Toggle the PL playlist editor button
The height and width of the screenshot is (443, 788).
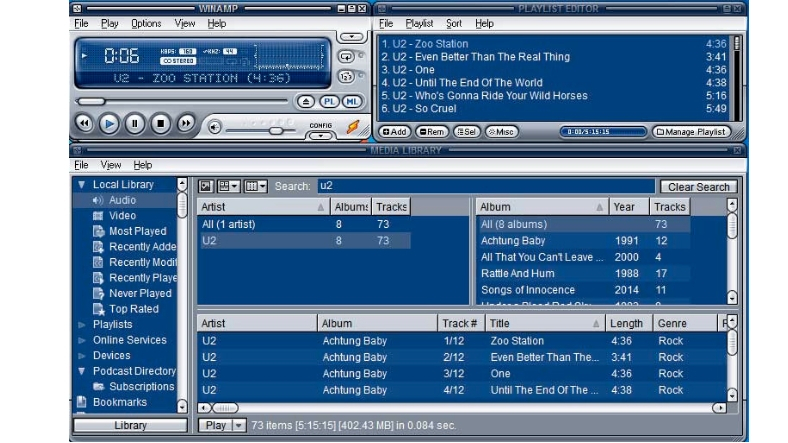(329, 102)
